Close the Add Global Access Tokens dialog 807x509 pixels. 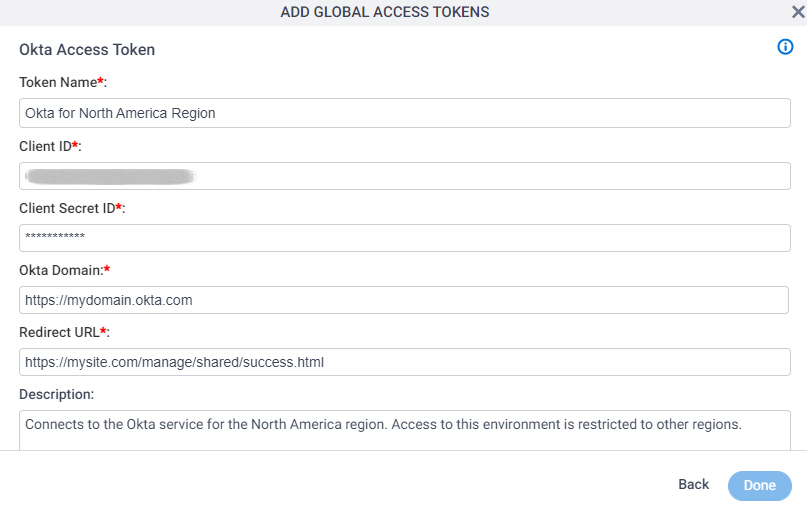(798, 11)
